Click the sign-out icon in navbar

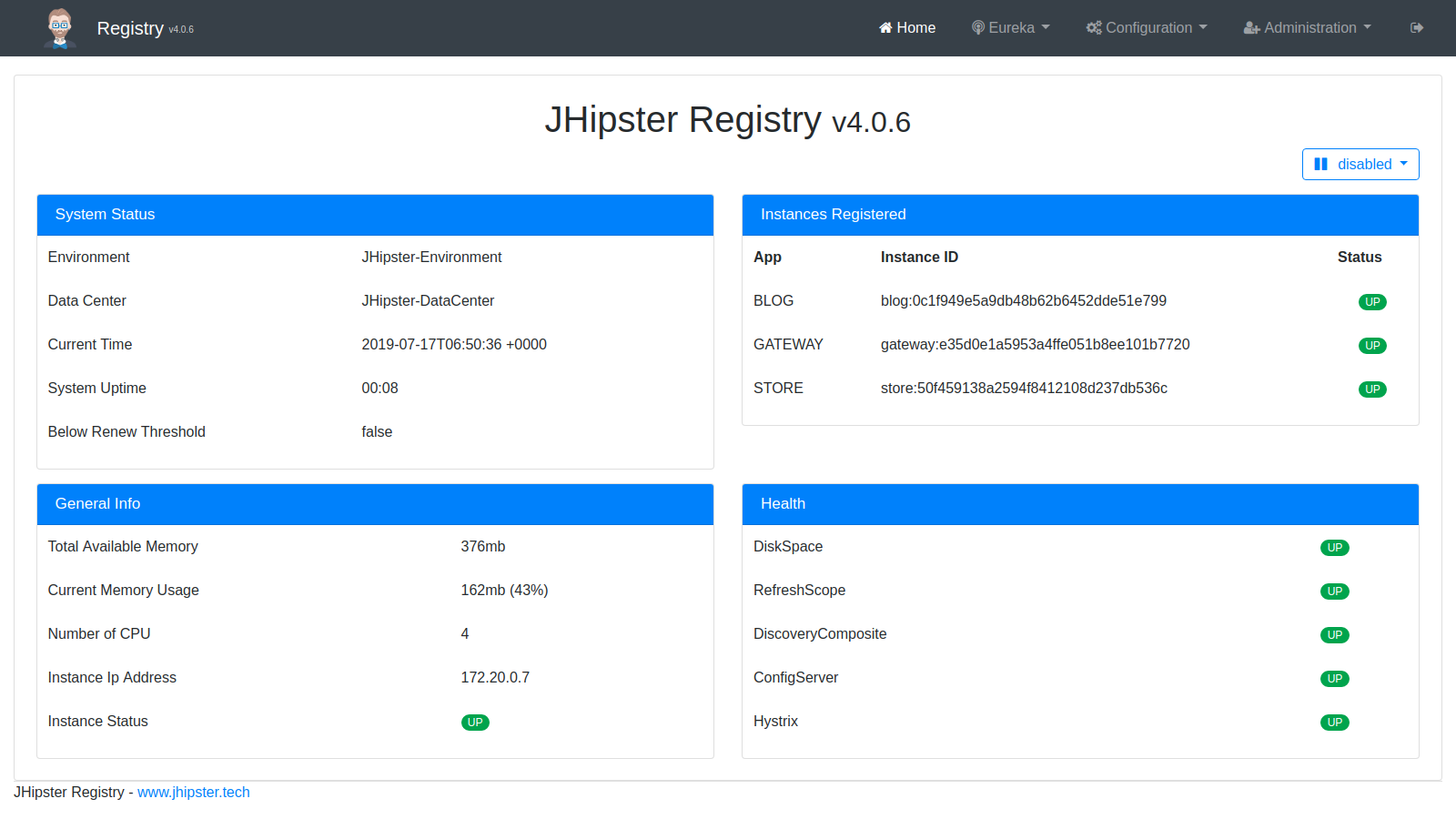1416,28
